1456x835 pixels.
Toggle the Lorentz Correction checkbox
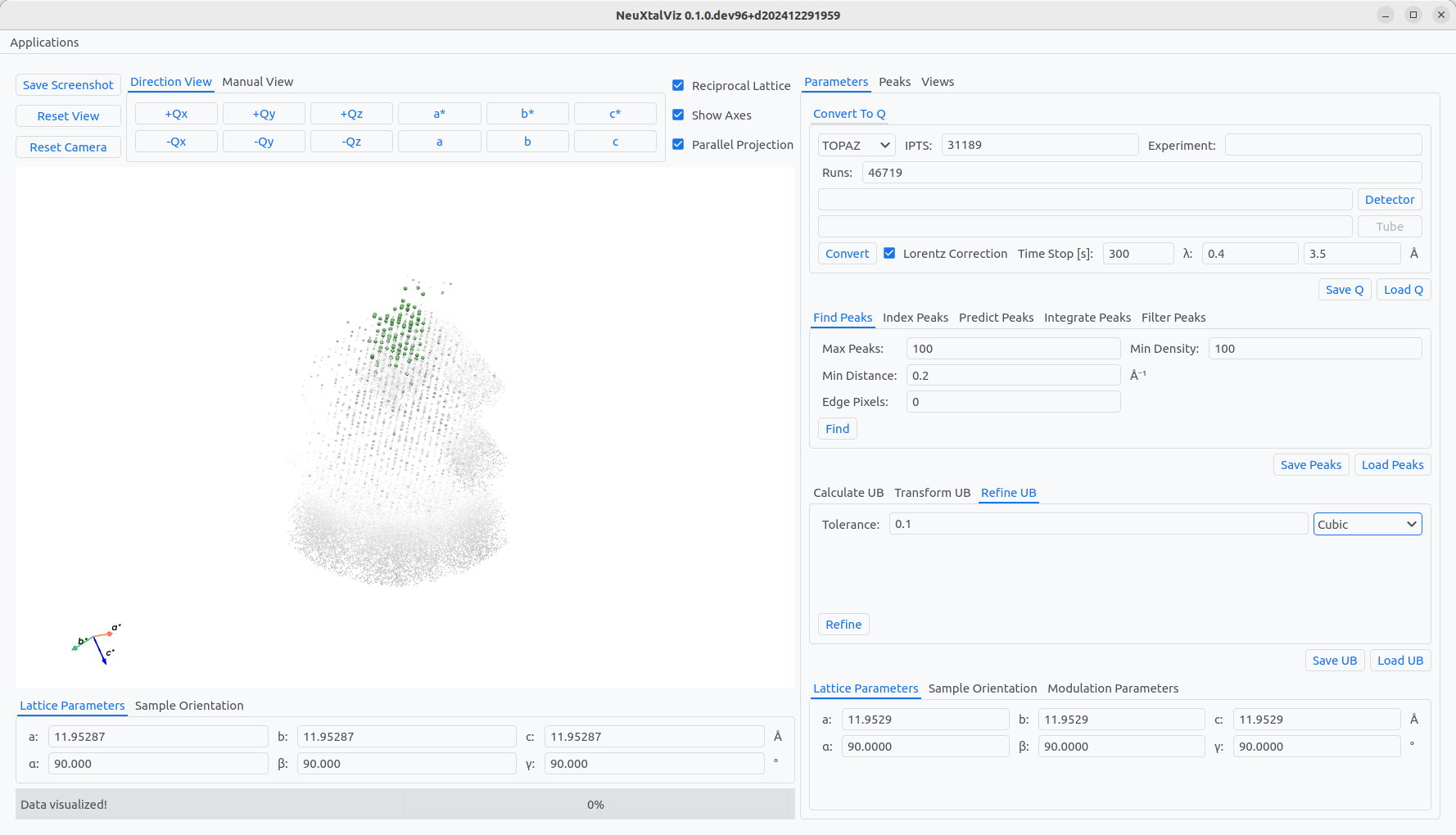coord(889,254)
